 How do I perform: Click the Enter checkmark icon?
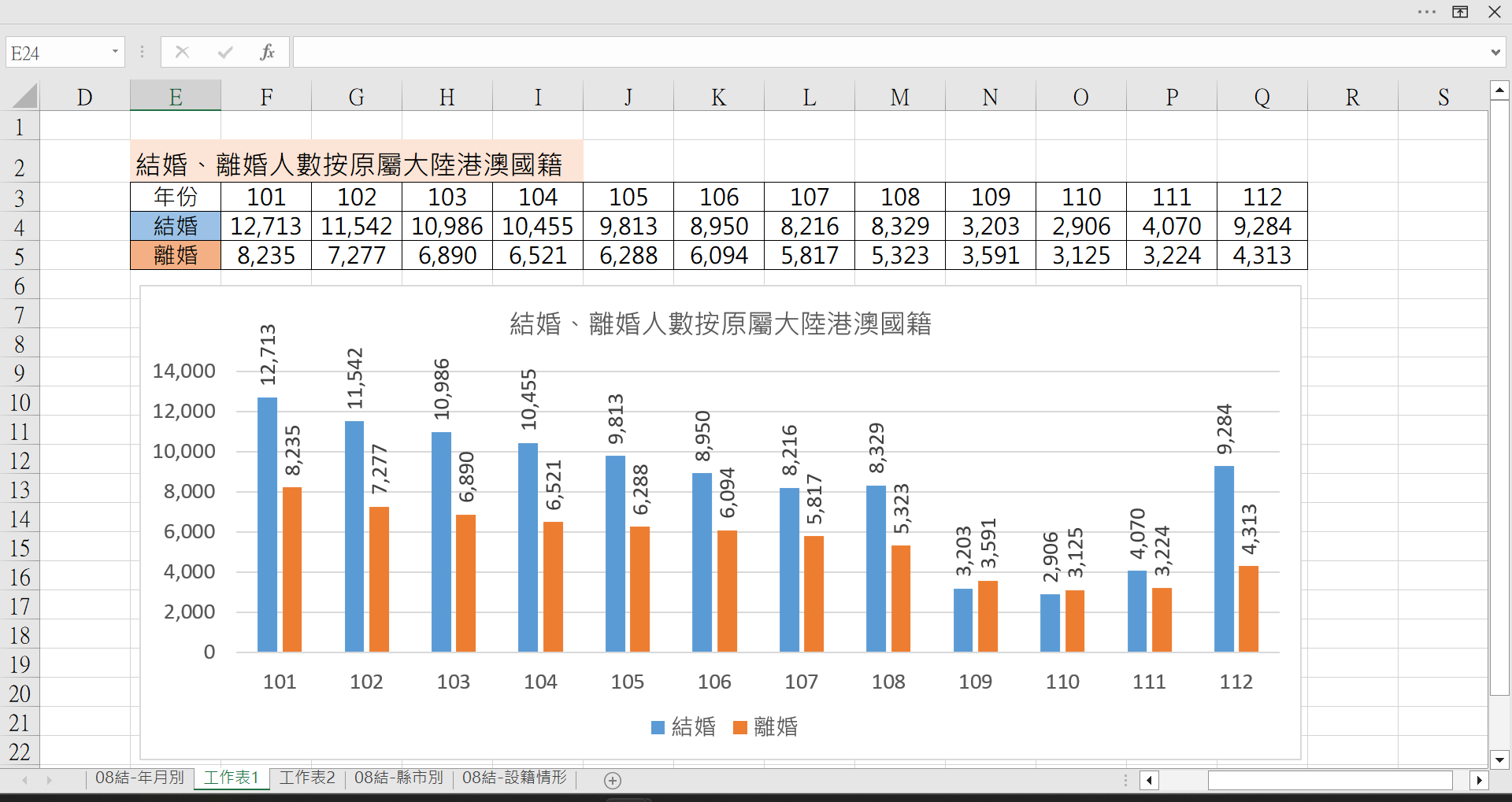(225, 52)
